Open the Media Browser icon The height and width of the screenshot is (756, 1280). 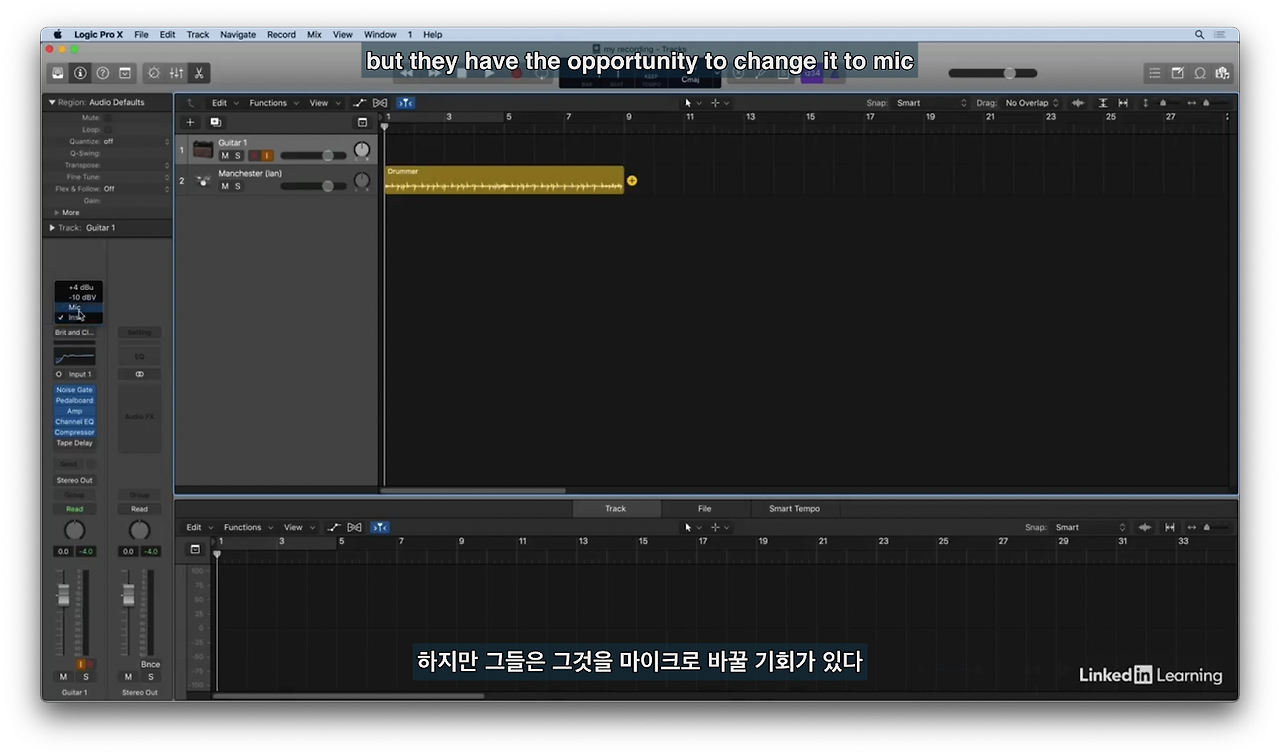click(1221, 73)
